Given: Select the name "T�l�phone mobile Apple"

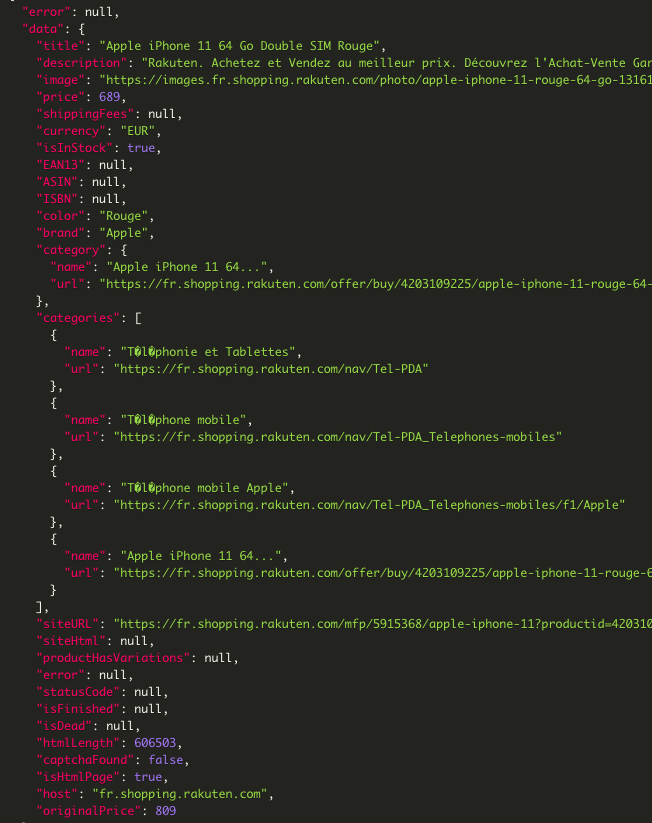Looking at the screenshot, I should (204, 488).
